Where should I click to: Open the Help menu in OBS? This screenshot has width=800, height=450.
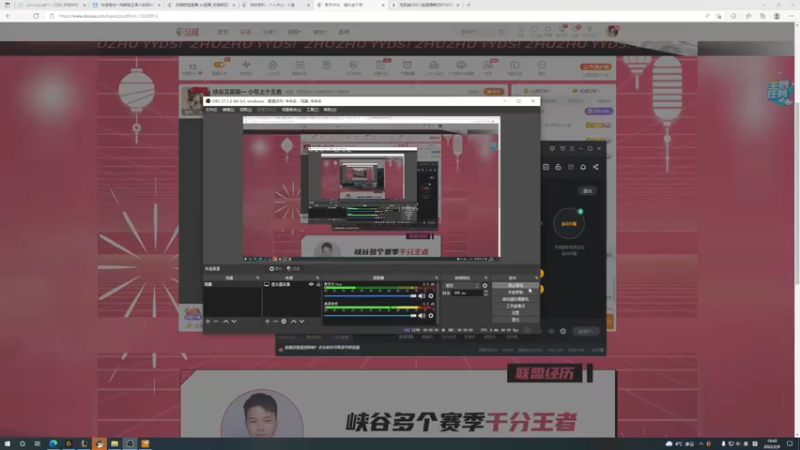(x=330, y=110)
